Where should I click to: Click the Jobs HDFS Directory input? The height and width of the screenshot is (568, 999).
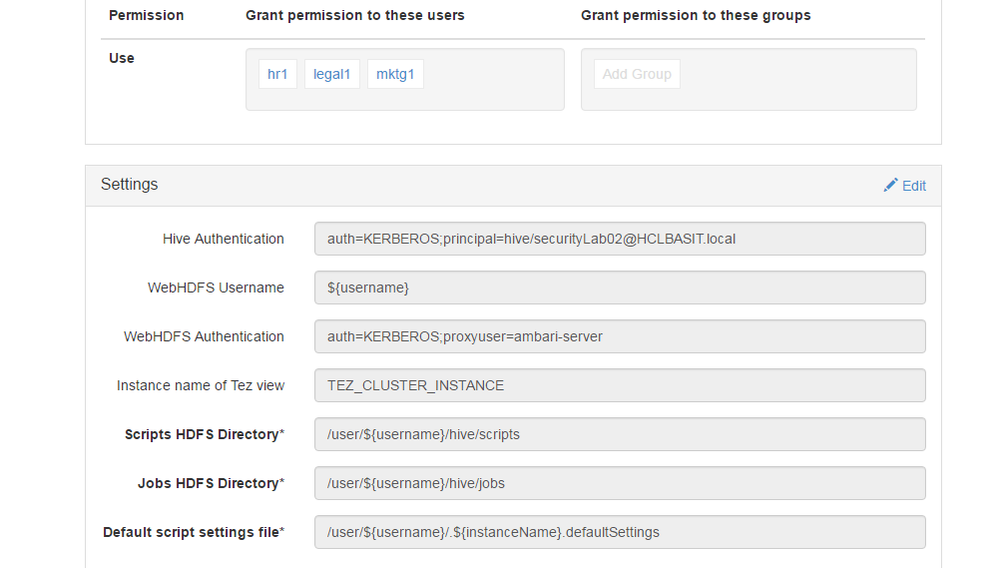click(619, 484)
